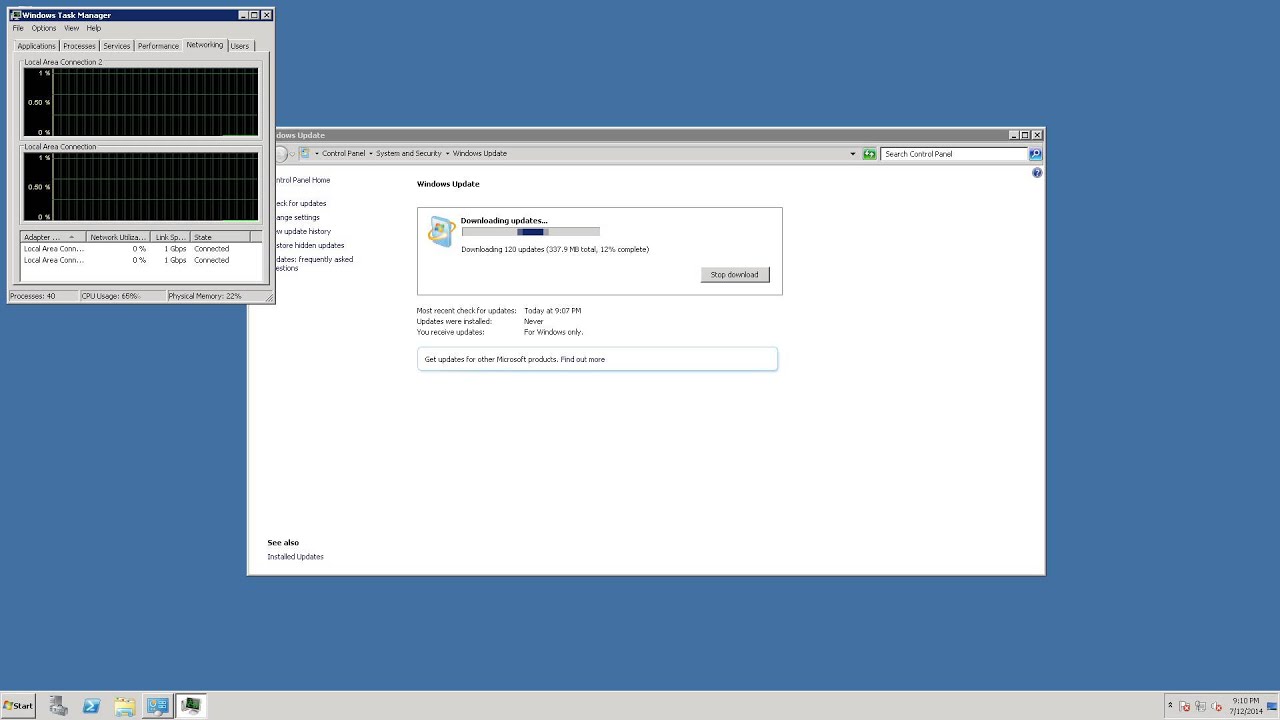
Task: Open Task Manager Options menu
Action: click(43, 28)
